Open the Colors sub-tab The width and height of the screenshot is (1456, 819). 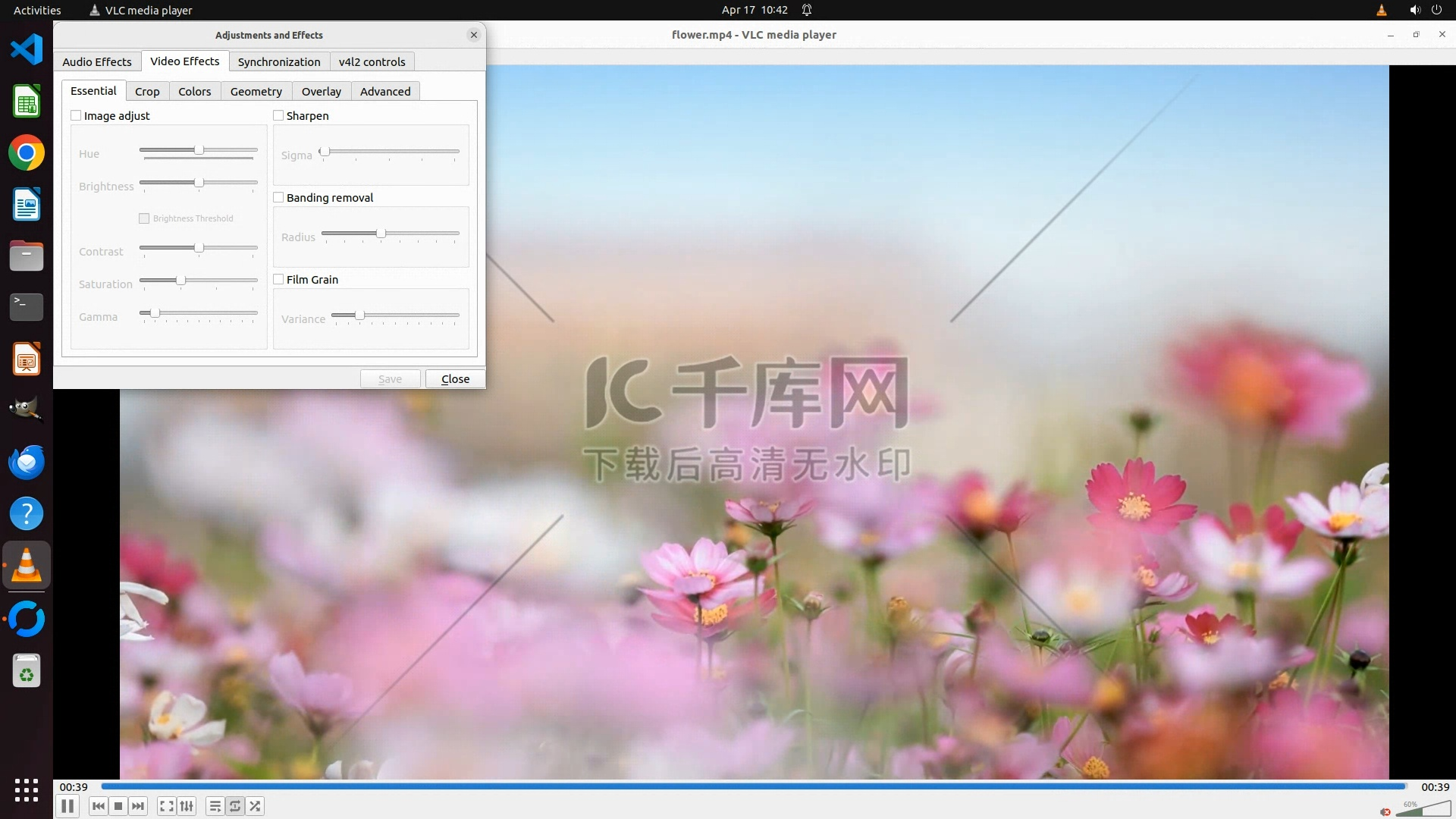[x=194, y=92]
